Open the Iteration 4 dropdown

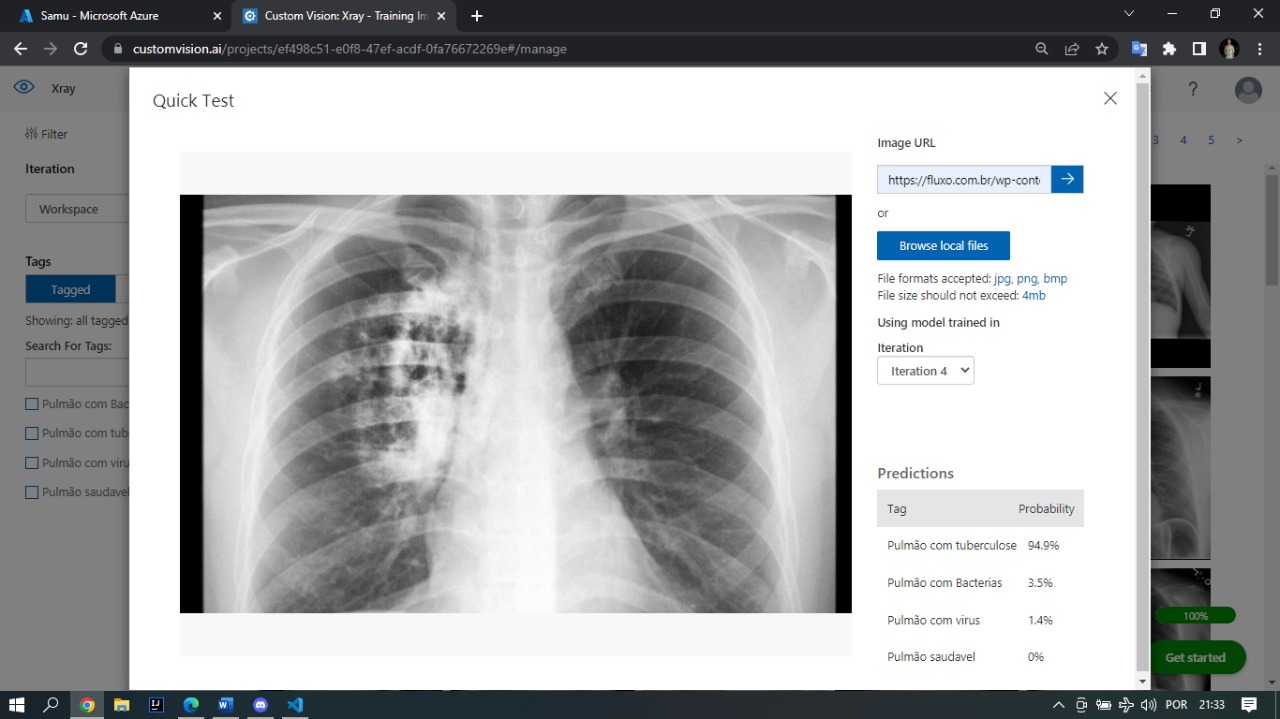pyautogui.click(x=925, y=371)
